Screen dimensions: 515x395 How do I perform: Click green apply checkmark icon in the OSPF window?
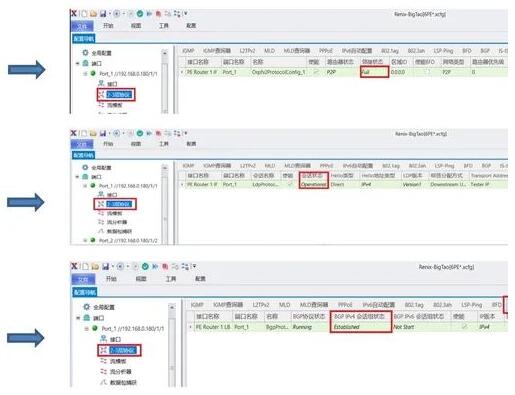click(x=140, y=14)
